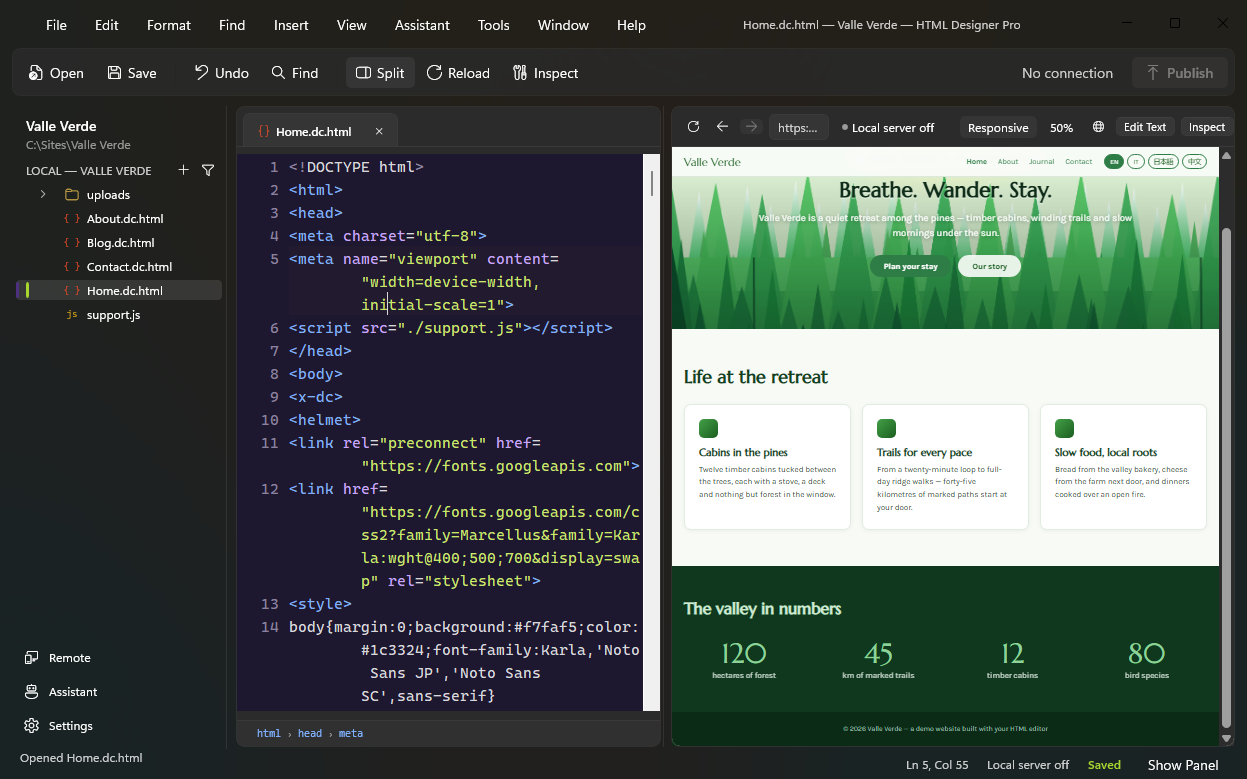Click the globe icon in preview bar
This screenshot has width=1247, height=779.
(1098, 127)
